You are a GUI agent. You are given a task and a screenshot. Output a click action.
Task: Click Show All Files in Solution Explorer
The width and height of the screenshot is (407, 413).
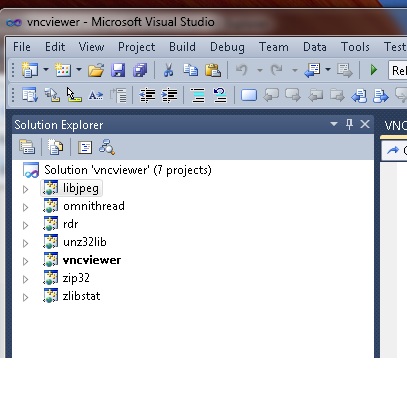pyautogui.click(x=55, y=147)
